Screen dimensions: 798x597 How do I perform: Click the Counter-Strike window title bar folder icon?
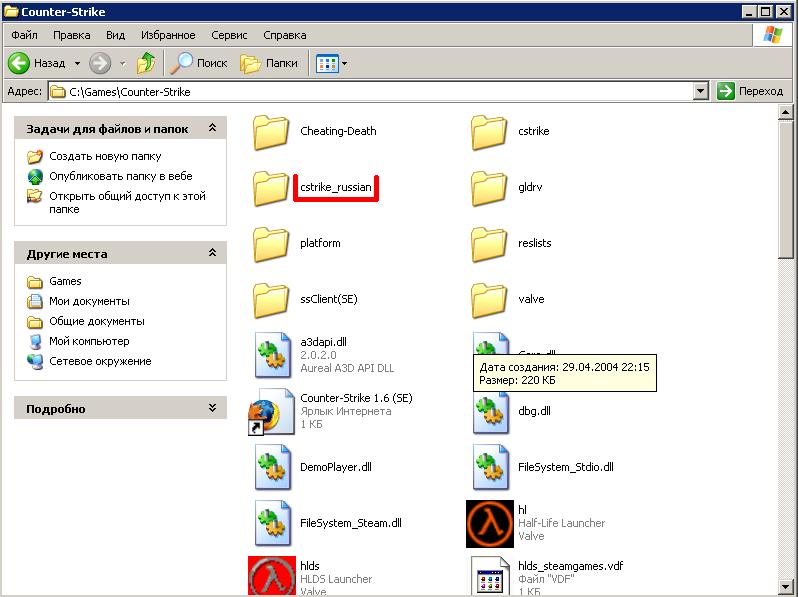(x=11, y=11)
